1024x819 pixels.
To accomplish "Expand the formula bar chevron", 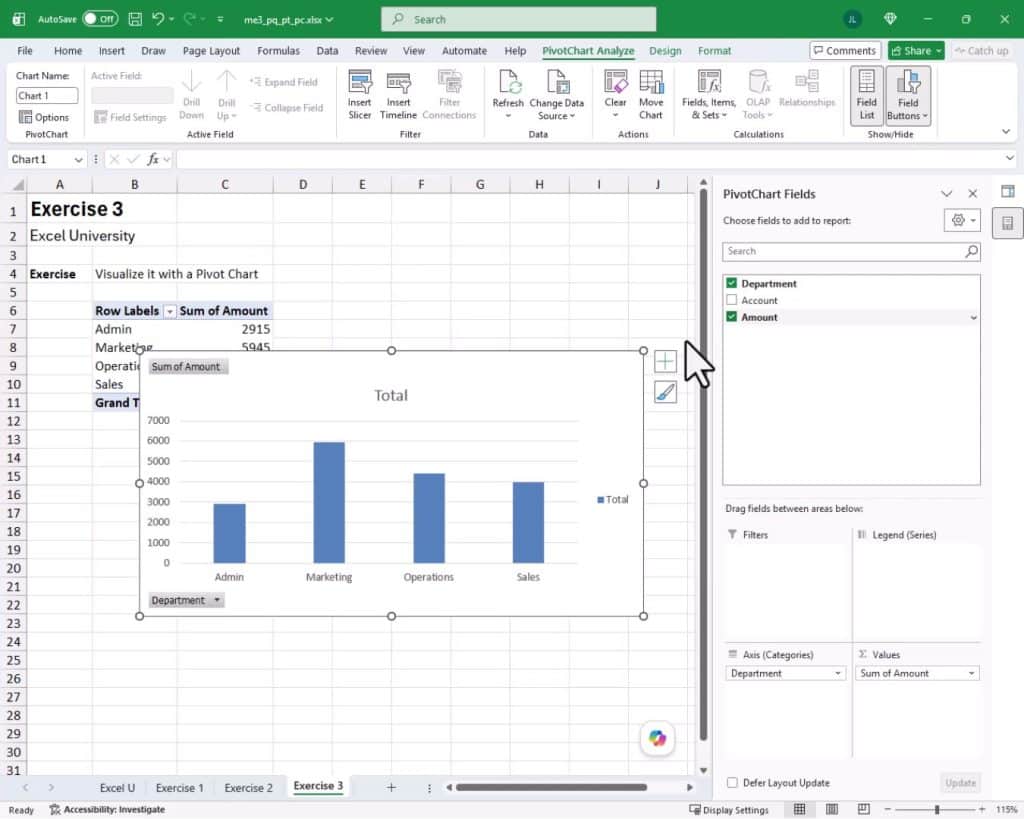I will 1010,158.
